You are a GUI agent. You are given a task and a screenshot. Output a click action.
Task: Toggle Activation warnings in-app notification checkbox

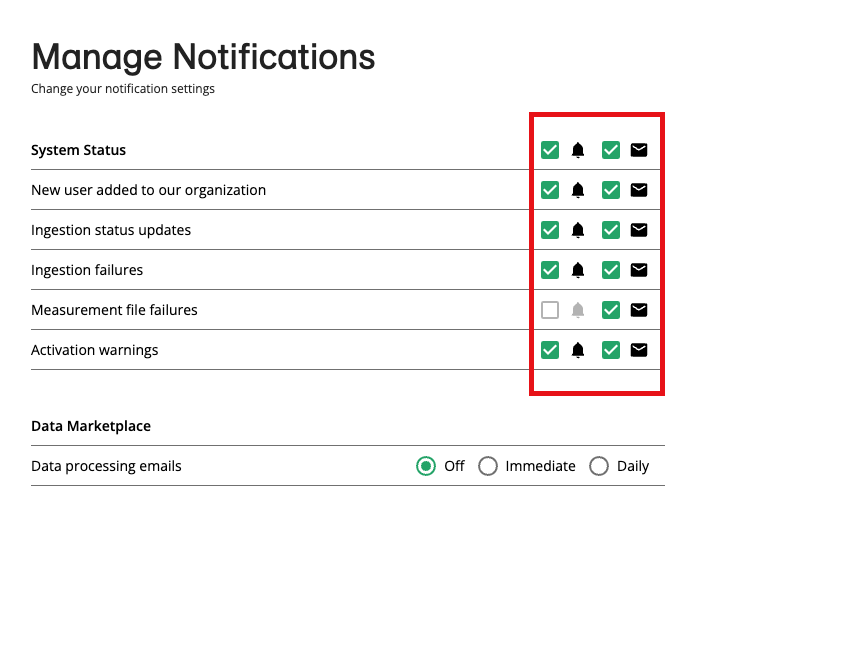pos(550,350)
